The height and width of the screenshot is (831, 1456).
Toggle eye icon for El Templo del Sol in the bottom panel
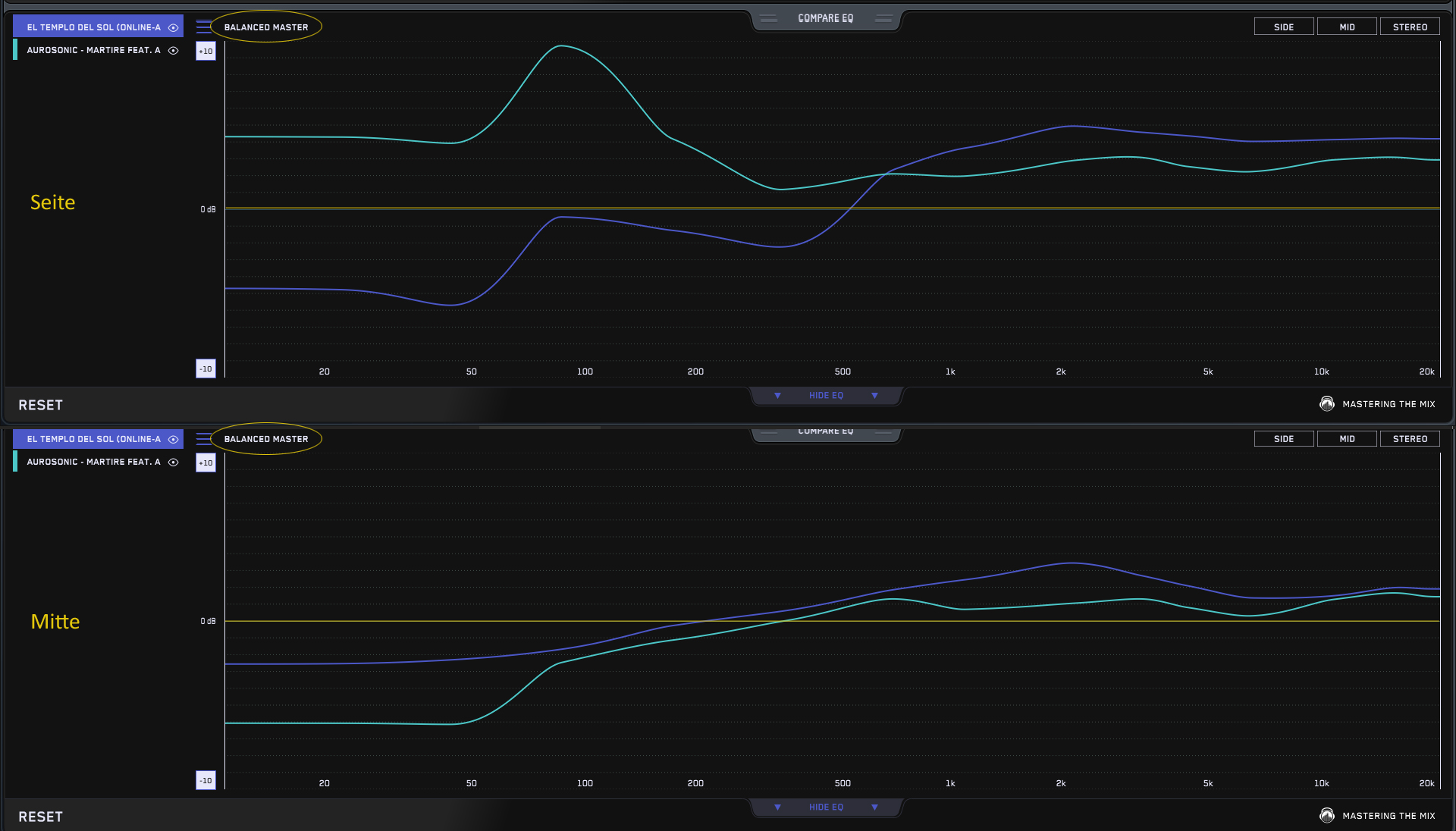pyautogui.click(x=173, y=440)
